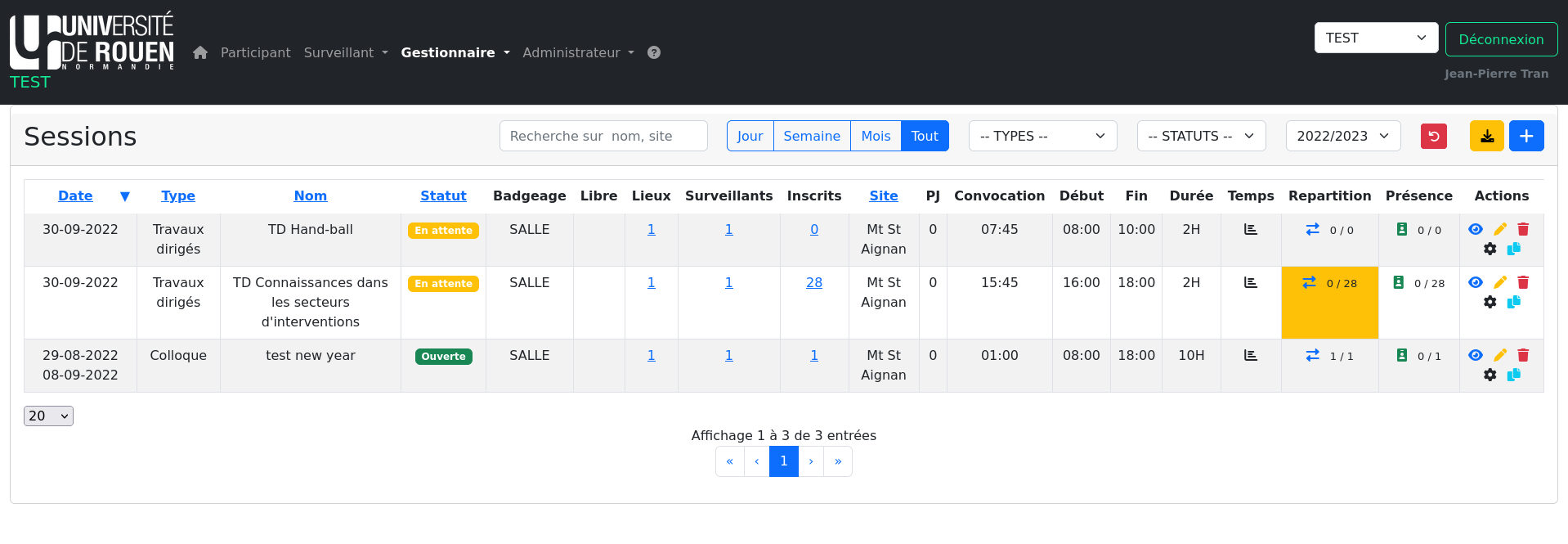The image size is (1568, 544).
Task: Click in the session search field
Action: click(603, 136)
